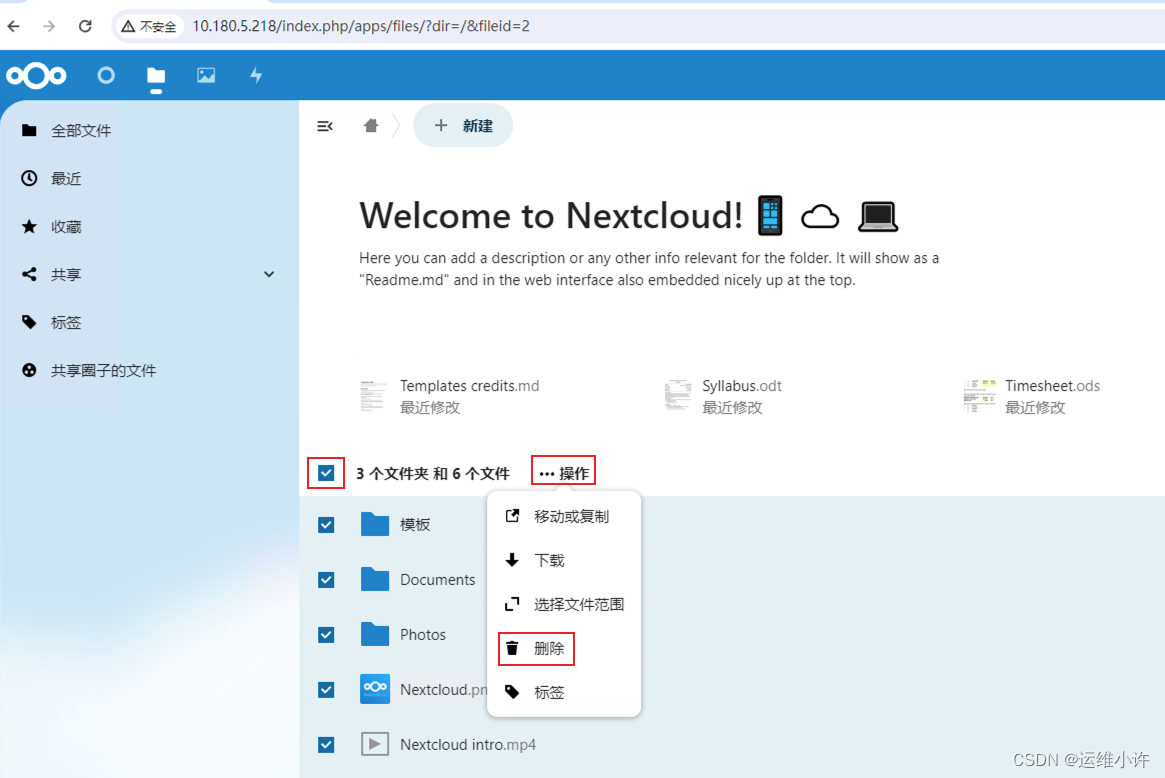
Task: Click the browser address bar URL
Action: [361, 26]
